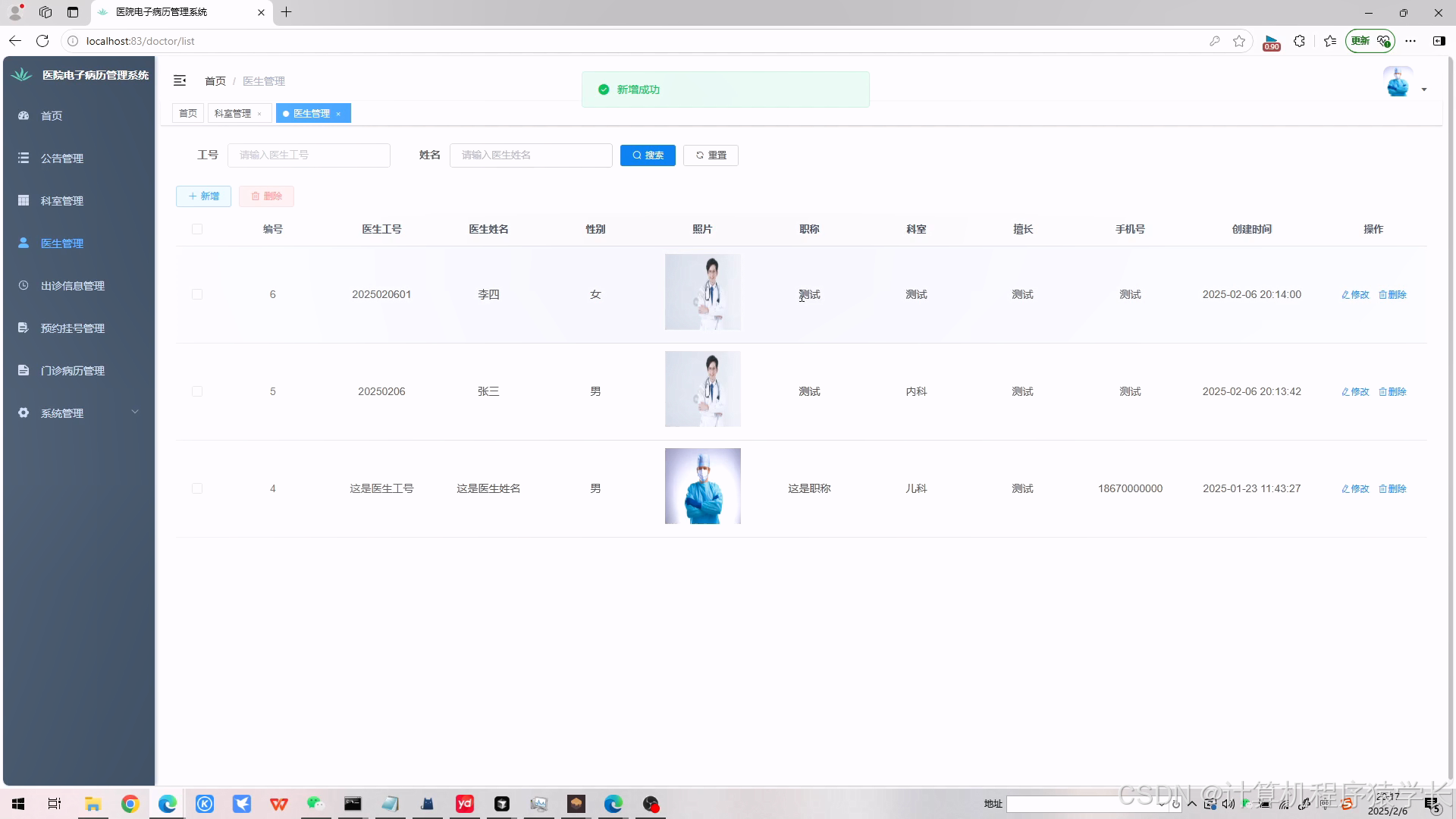Click 修改 for 这是医生姓名 row

[1355, 488]
